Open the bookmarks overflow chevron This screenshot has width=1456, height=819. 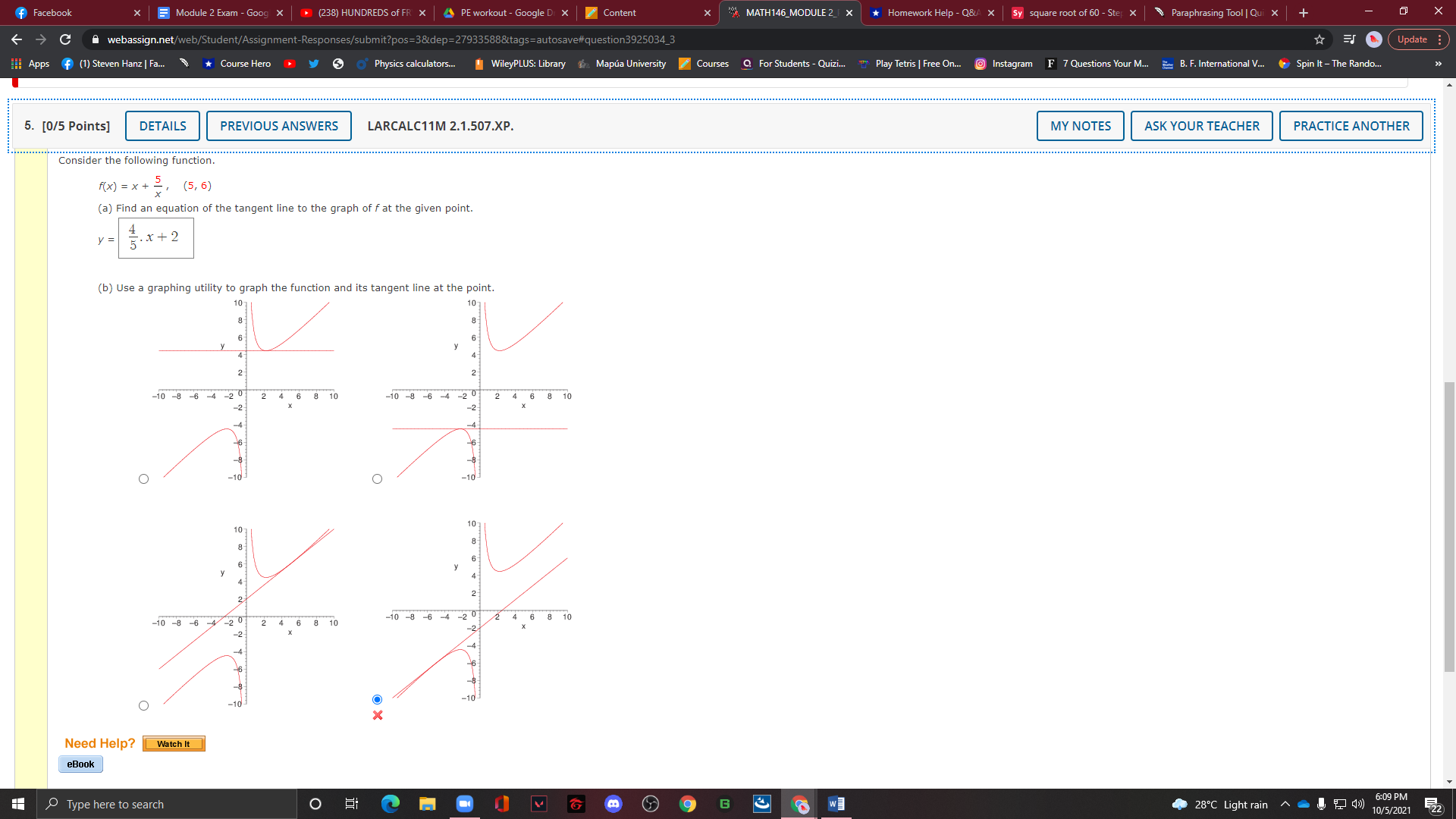point(1438,64)
